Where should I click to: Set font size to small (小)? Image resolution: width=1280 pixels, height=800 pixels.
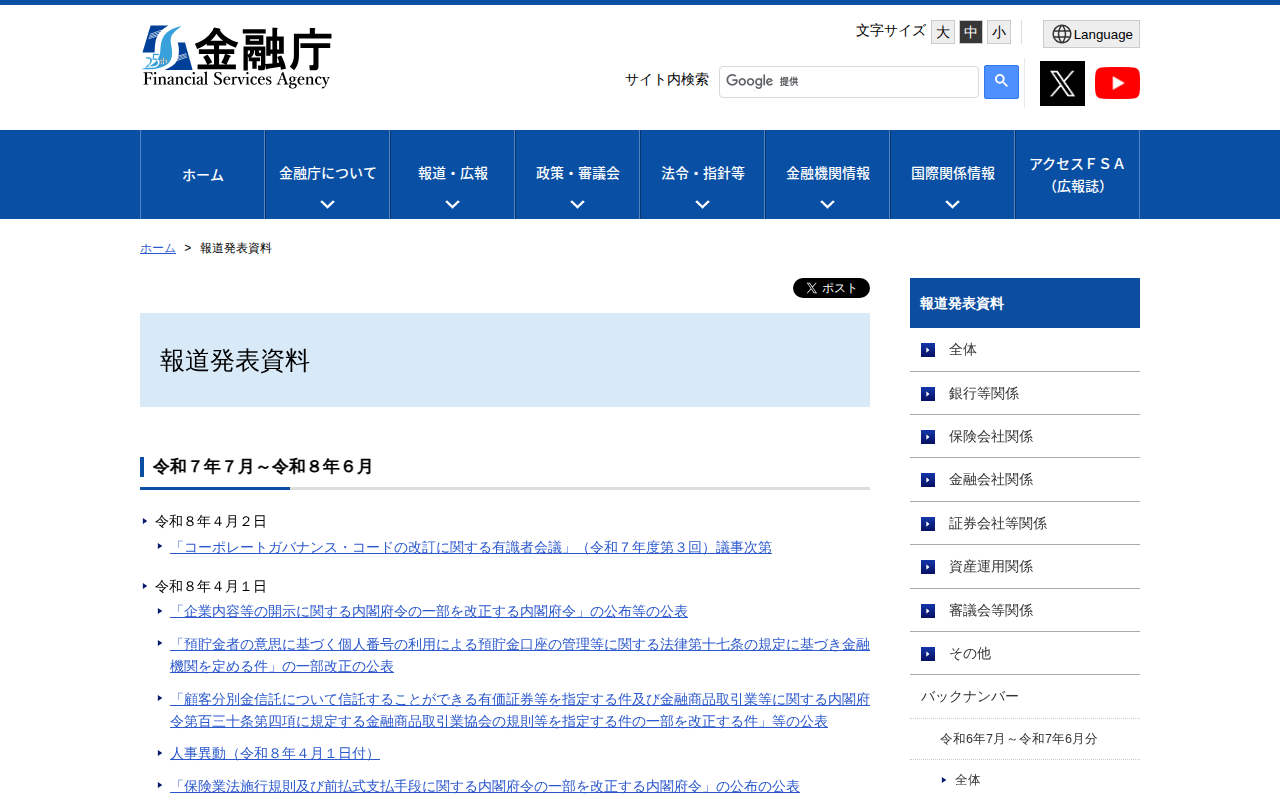(999, 32)
